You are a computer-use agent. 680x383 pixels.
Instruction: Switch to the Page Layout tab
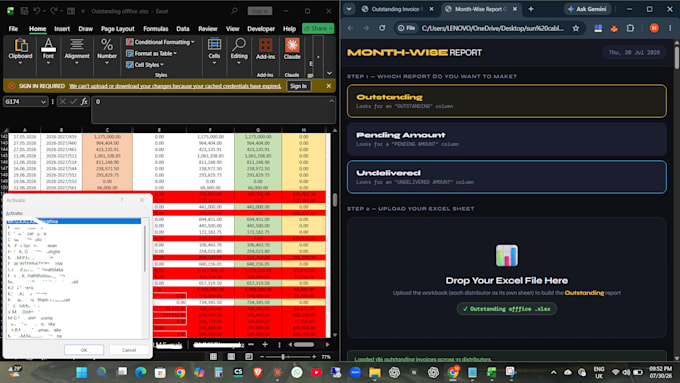click(118, 29)
